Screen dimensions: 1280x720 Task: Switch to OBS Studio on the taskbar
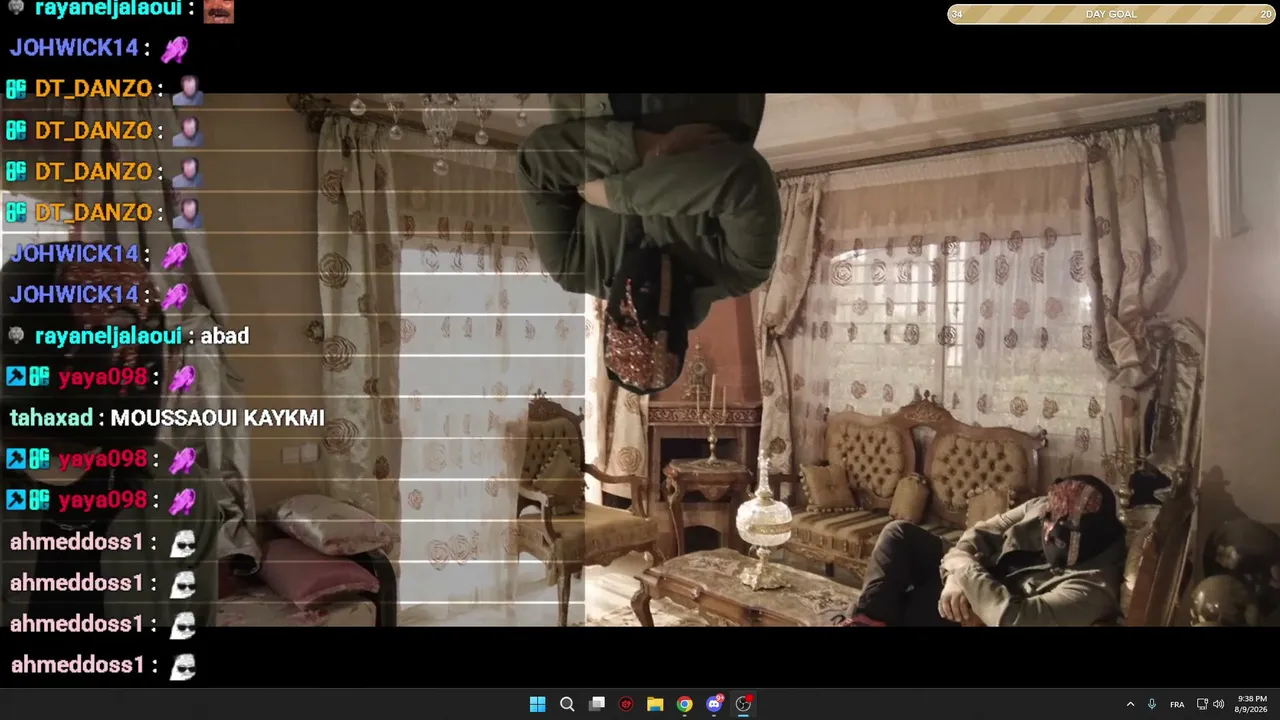(743, 704)
